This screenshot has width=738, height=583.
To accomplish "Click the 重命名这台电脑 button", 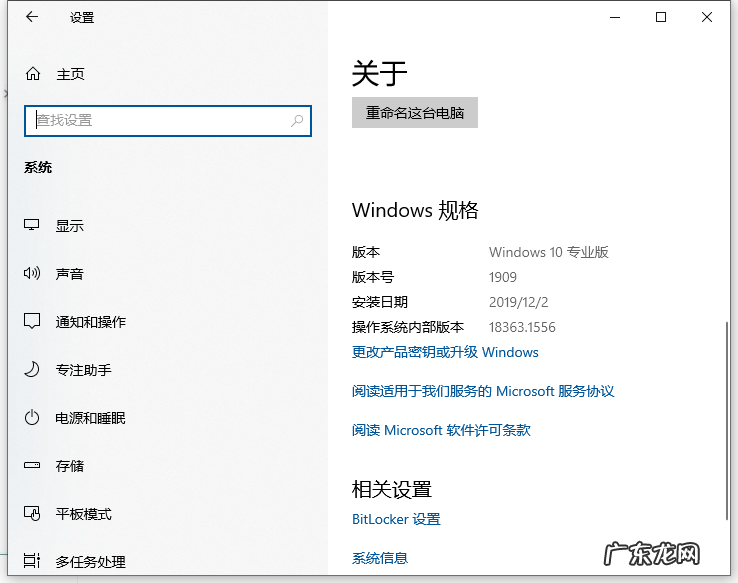I will click(415, 112).
